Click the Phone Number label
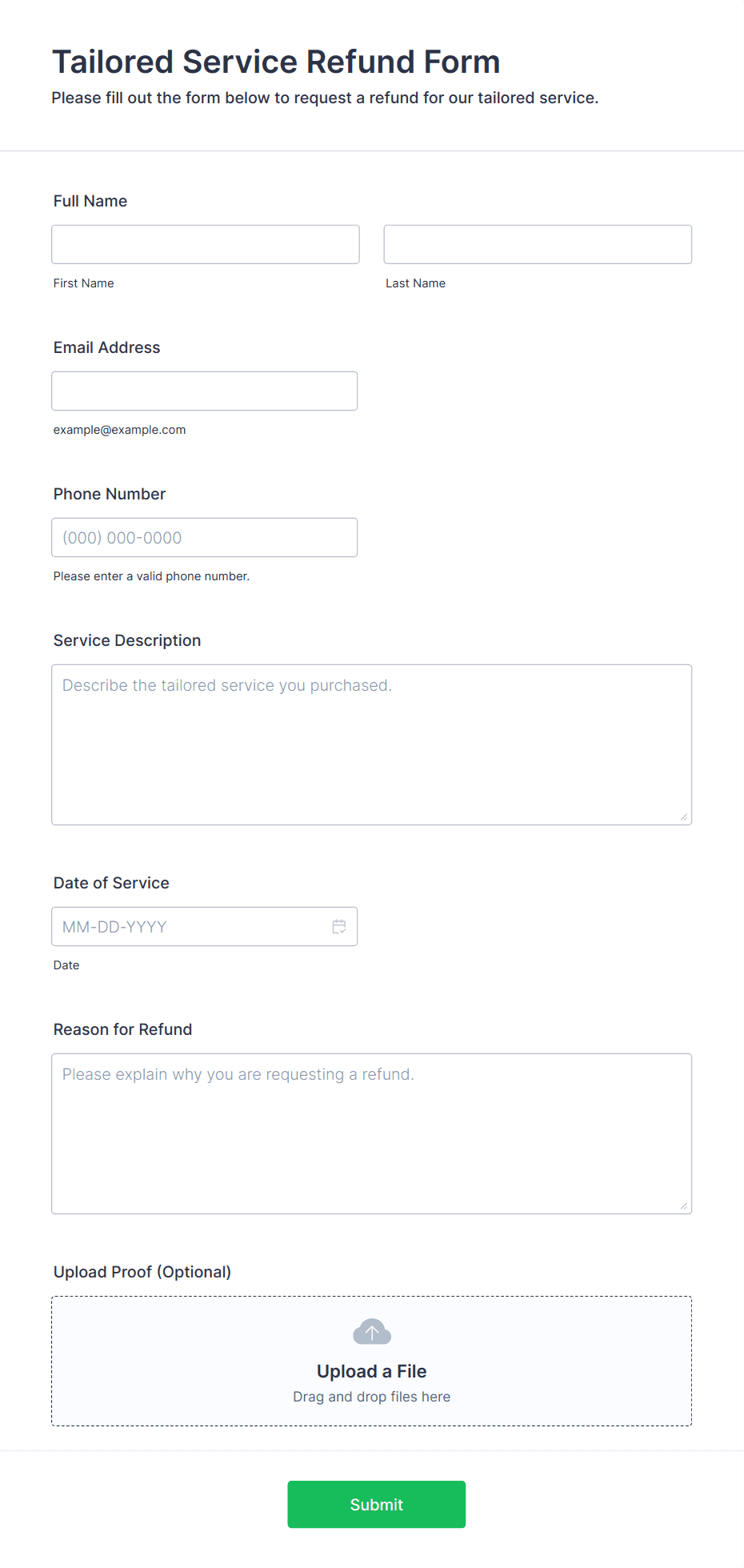 pyautogui.click(x=110, y=494)
